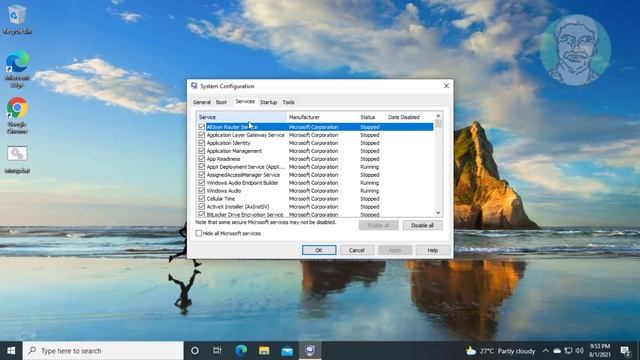This screenshot has height=360, width=640.
Task: Uncheck App Readiness checkbox
Action: point(201,159)
